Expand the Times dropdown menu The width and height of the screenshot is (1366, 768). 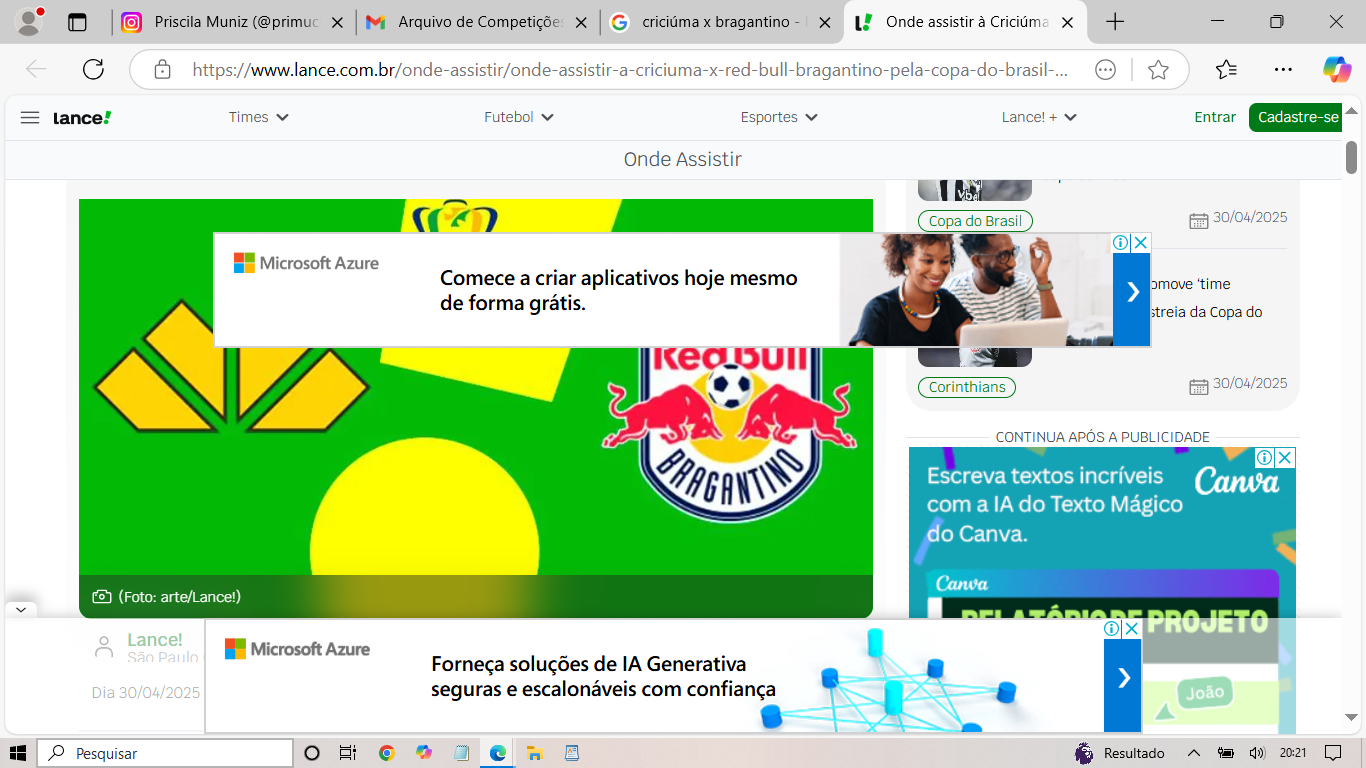click(x=258, y=117)
